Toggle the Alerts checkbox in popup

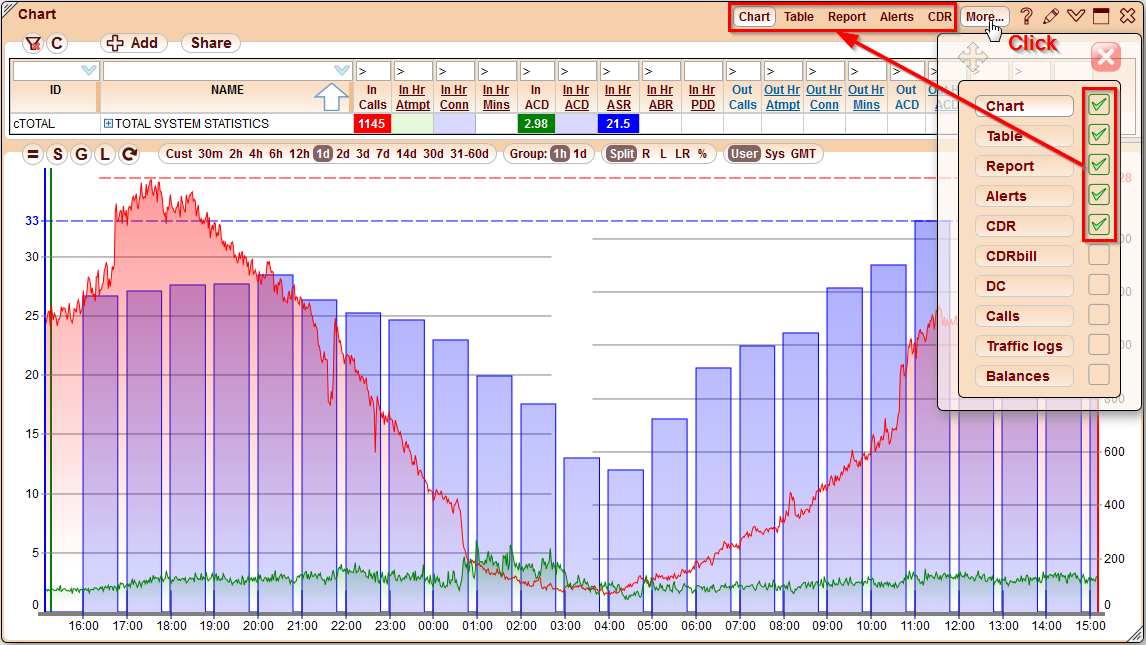coord(1098,195)
